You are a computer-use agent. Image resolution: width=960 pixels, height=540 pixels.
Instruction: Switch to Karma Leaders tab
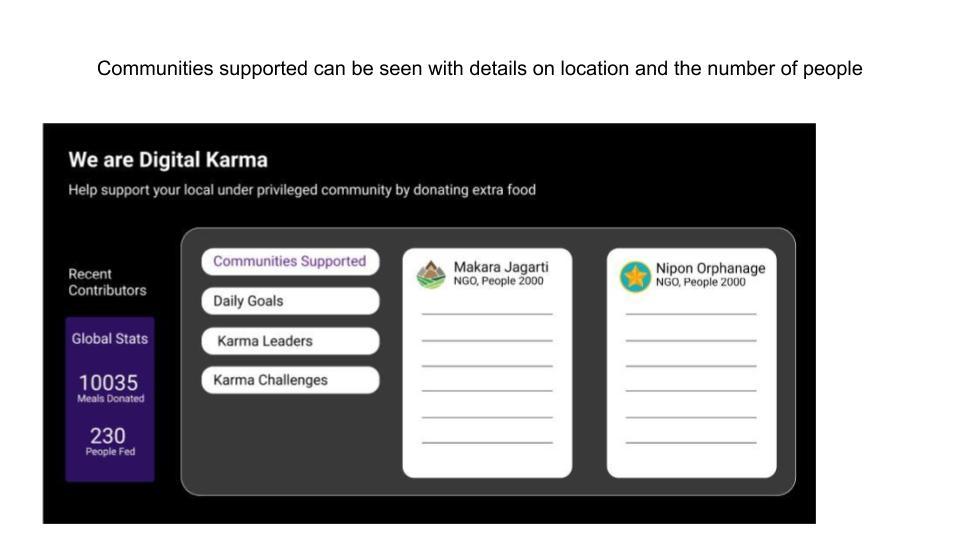click(290, 341)
